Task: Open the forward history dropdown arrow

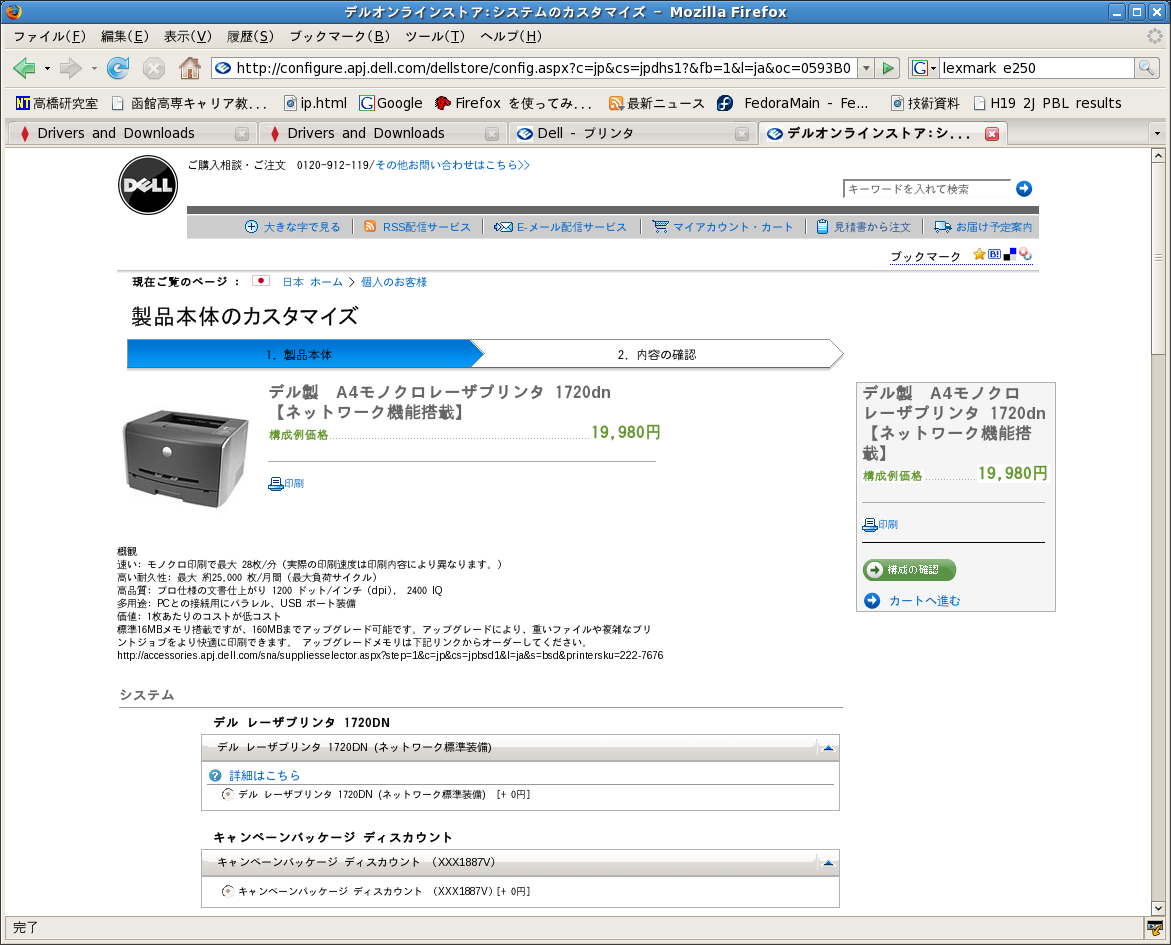Action: pyautogui.click(x=93, y=68)
